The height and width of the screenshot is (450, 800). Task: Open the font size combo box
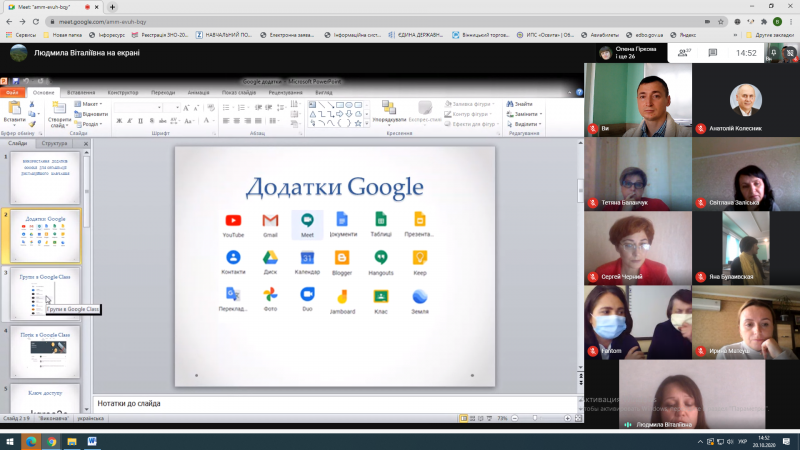pos(171,108)
